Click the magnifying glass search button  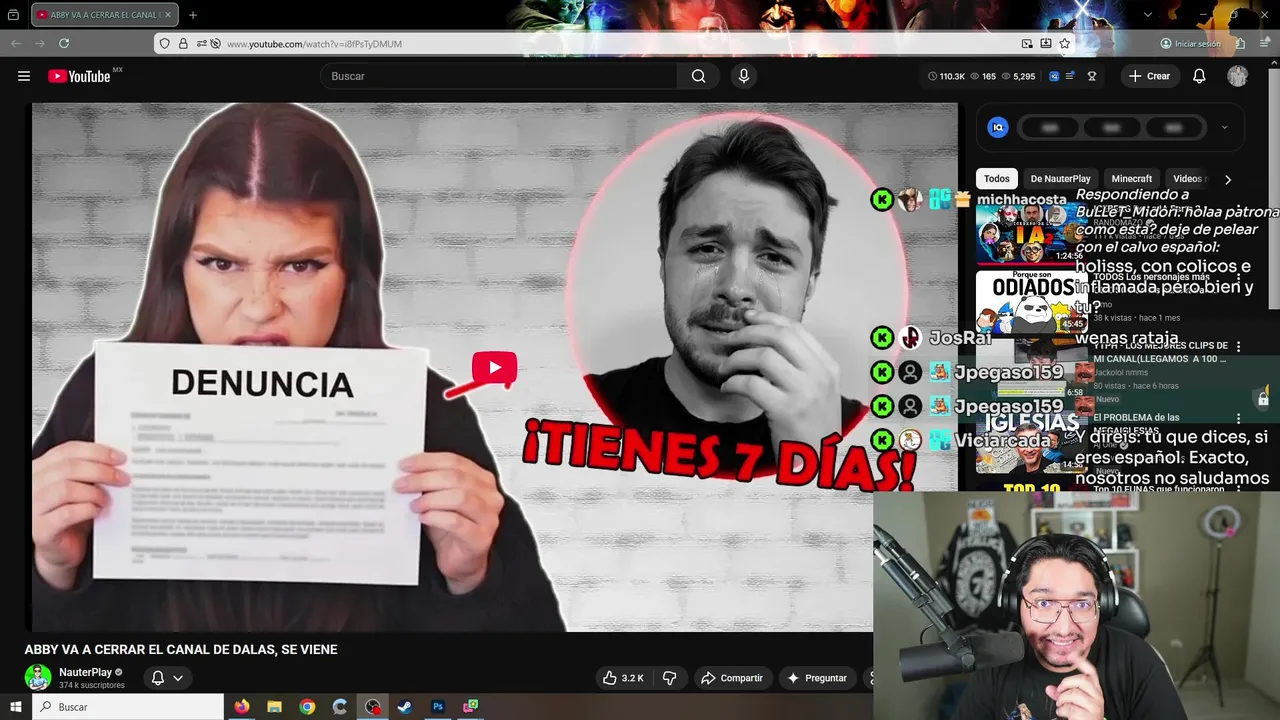[698, 76]
